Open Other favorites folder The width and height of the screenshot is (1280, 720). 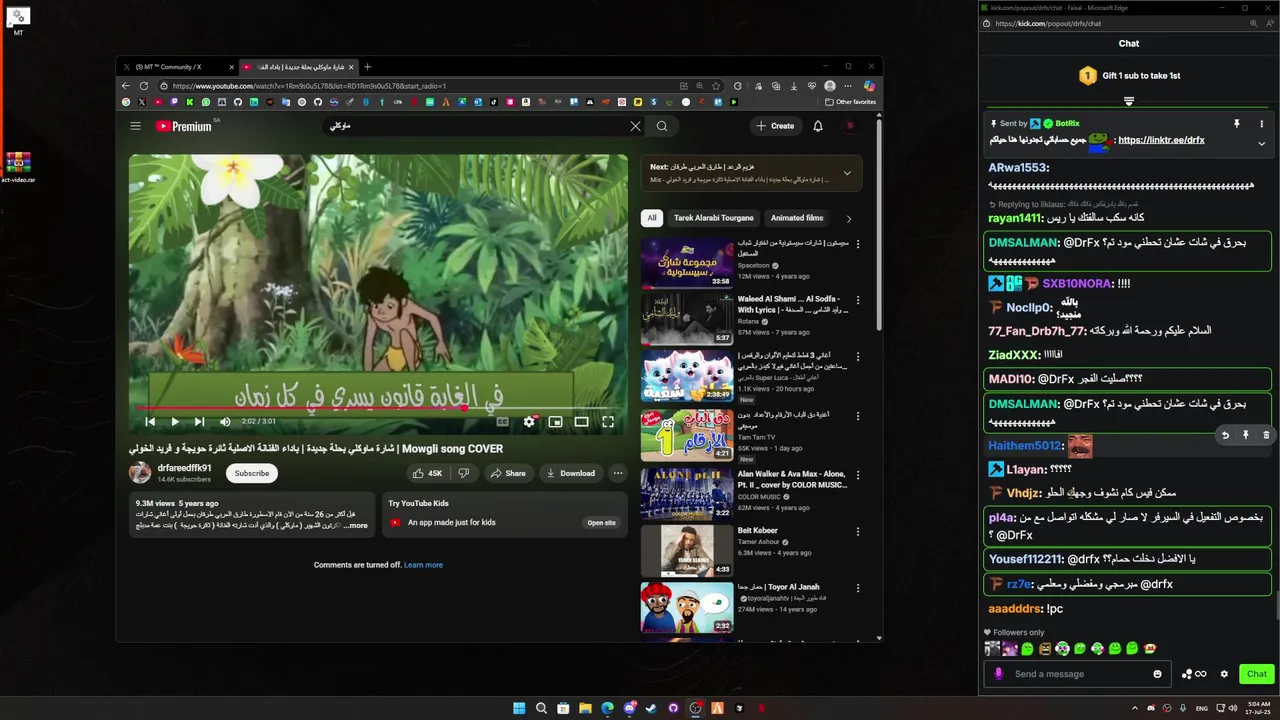(850, 102)
